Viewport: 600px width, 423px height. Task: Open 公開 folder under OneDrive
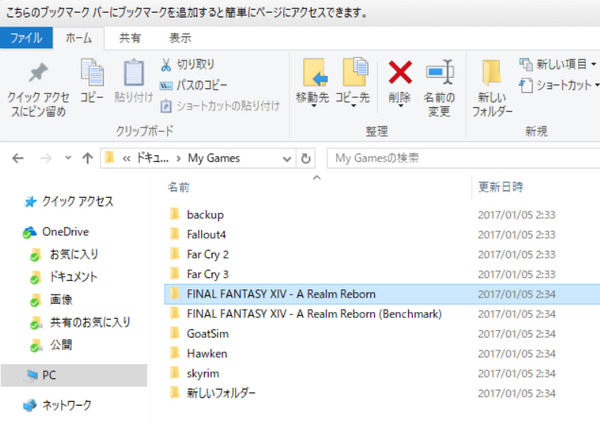tap(61, 345)
